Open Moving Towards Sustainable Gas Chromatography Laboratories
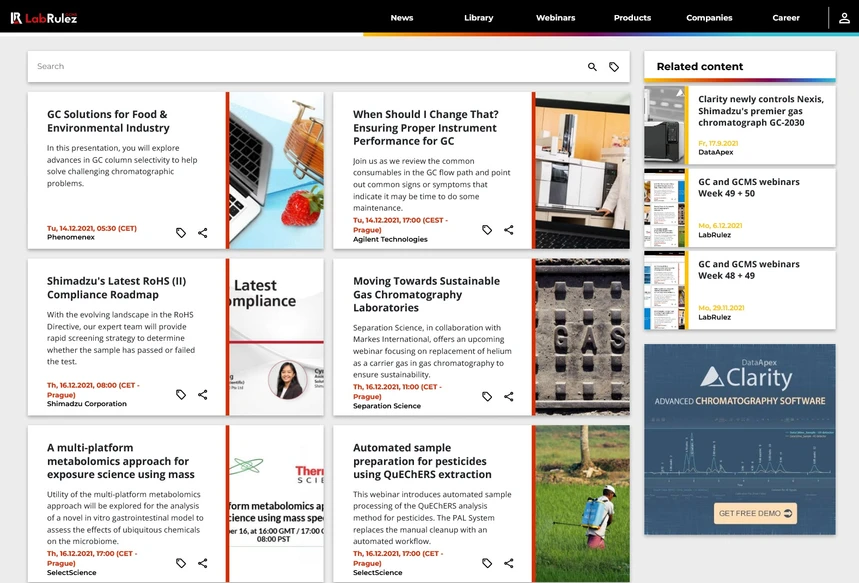 click(x=426, y=294)
